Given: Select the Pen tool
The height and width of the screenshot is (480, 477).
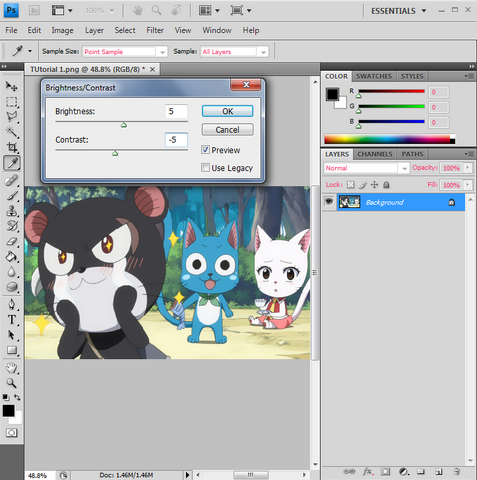Looking at the screenshot, I should [11, 304].
